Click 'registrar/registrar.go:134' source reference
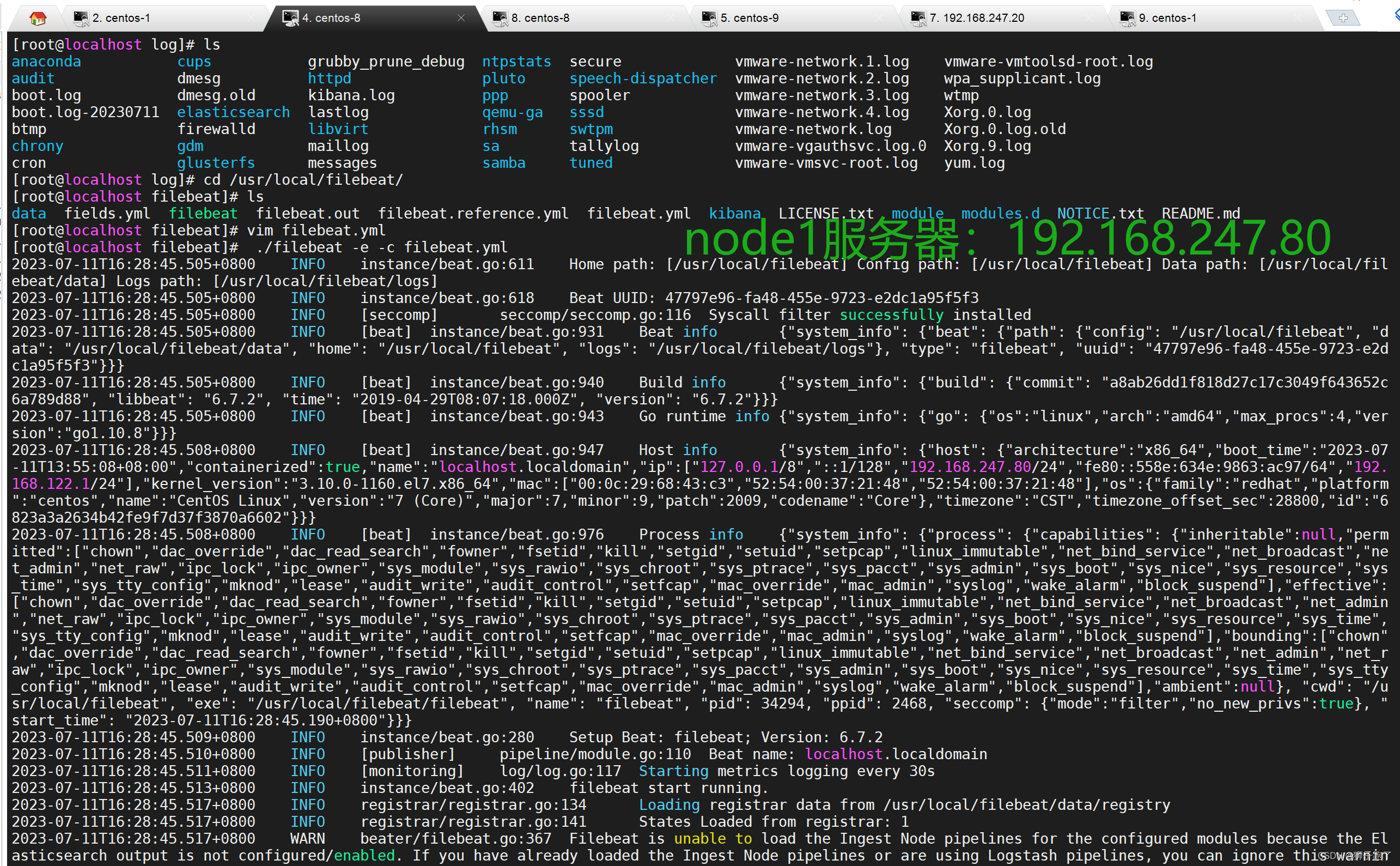 (x=473, y=805)
